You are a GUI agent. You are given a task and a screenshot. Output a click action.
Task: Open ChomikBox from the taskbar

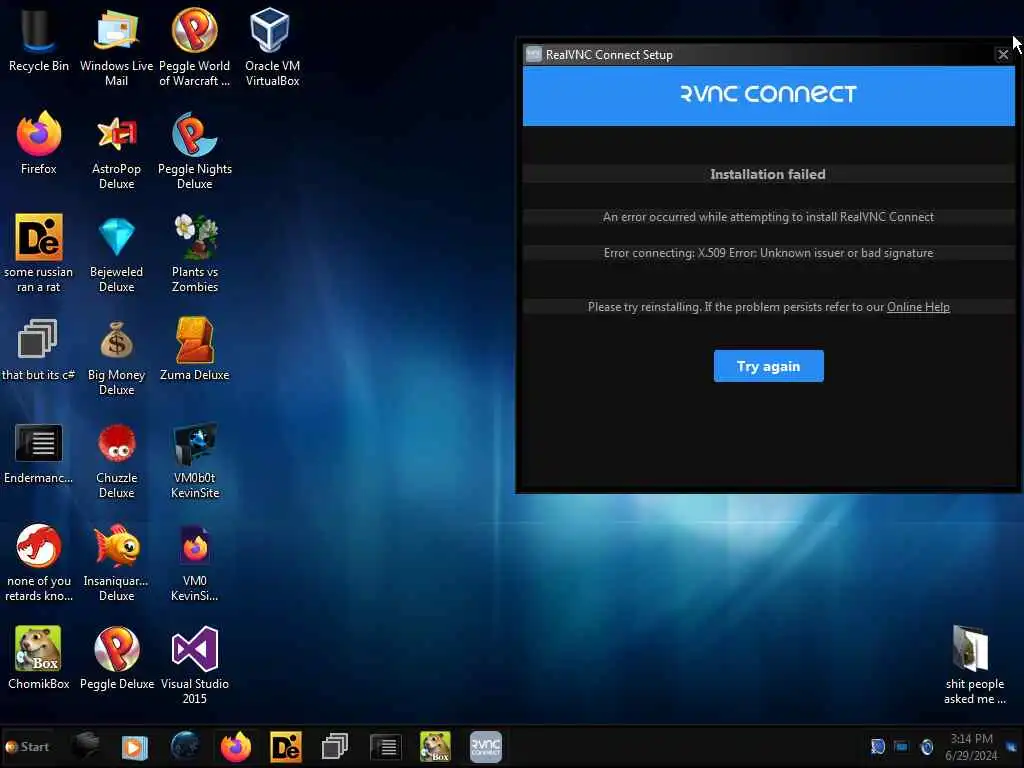[436, 746]
